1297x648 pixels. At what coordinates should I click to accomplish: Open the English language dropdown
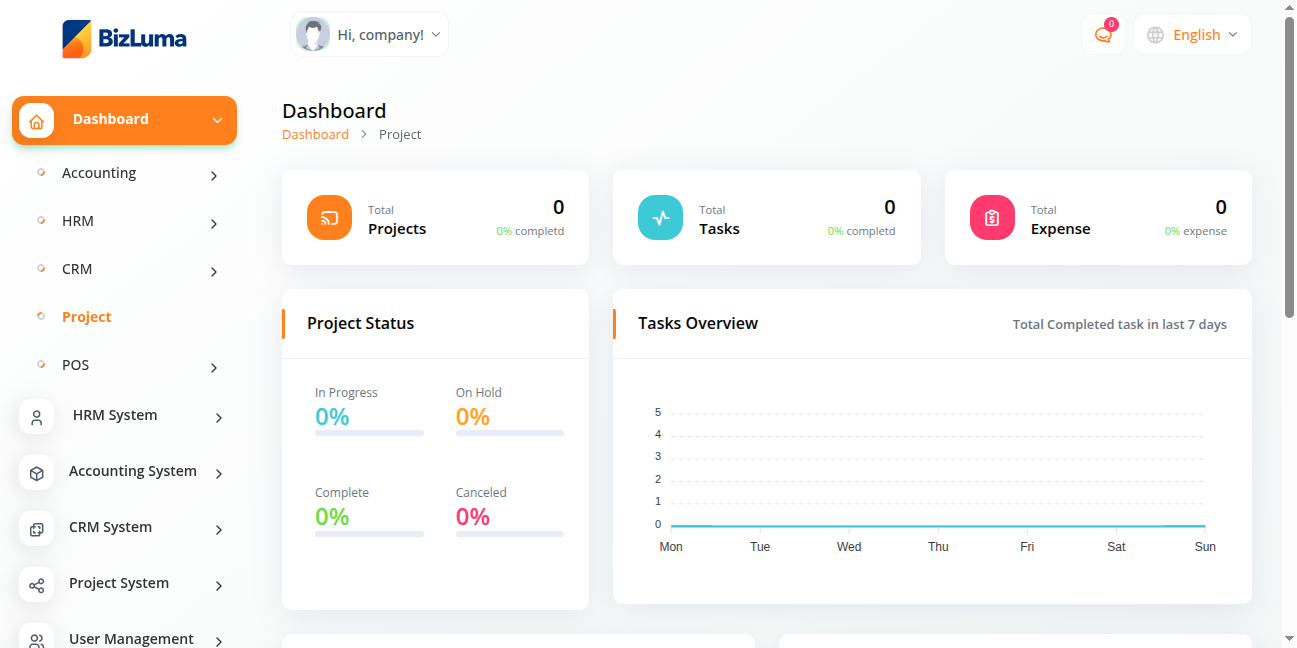[1193, 35]
